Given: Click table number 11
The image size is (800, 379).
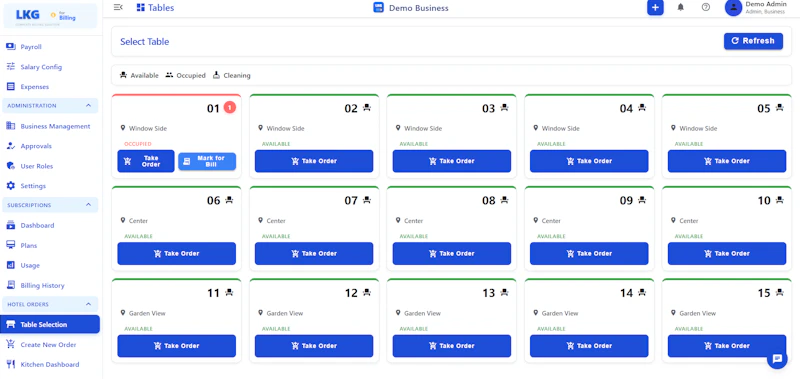Looking at the screenshot, I should (213, 293).
